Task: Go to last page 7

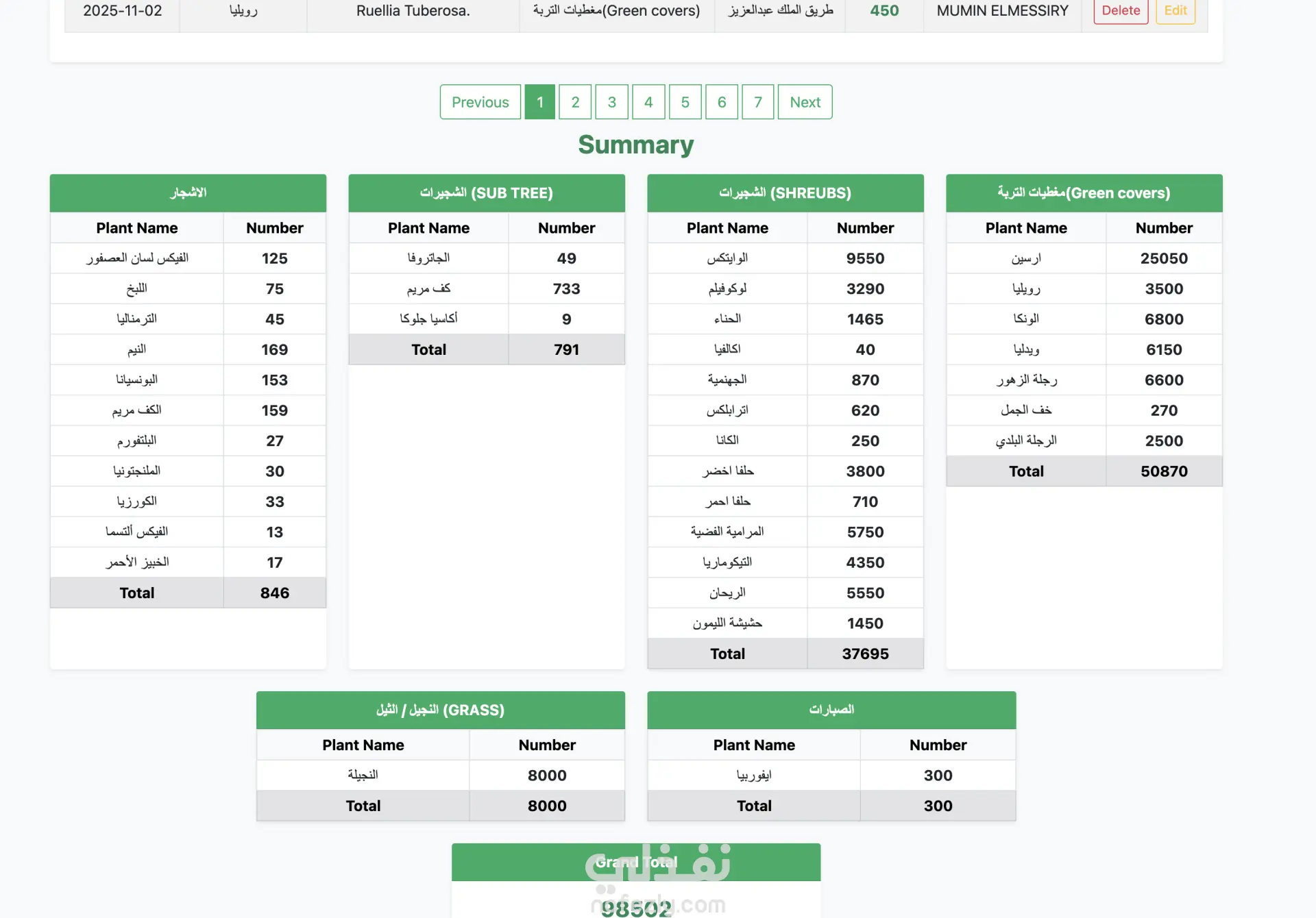Action: coord(758,102)
